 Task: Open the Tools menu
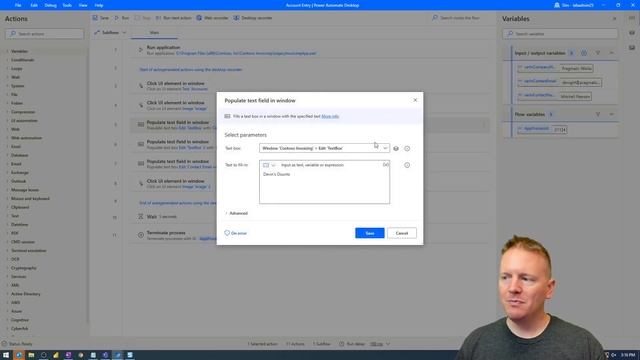click(x=67, y=5)
